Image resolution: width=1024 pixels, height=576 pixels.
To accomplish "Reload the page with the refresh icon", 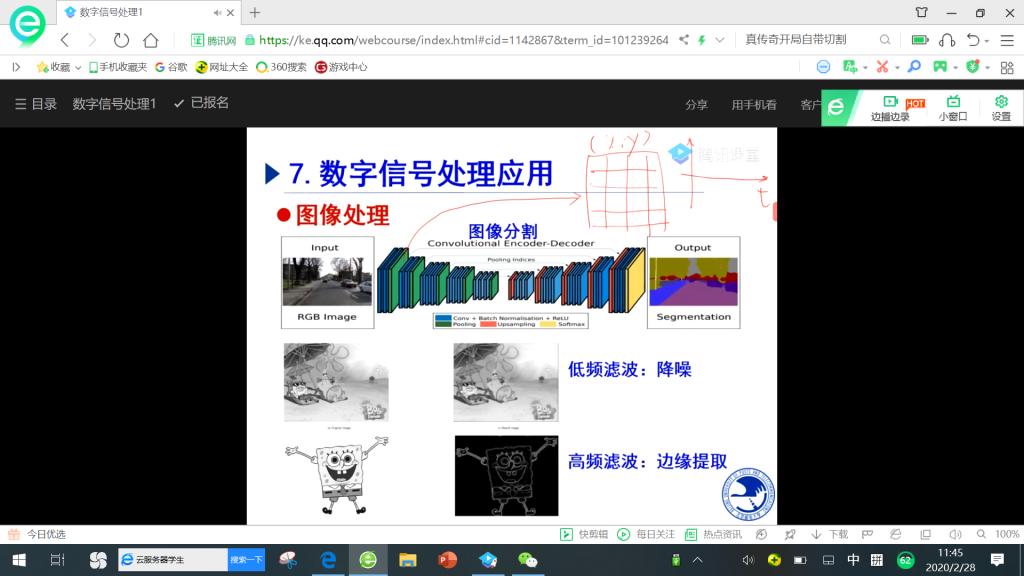I will [121, 40].
